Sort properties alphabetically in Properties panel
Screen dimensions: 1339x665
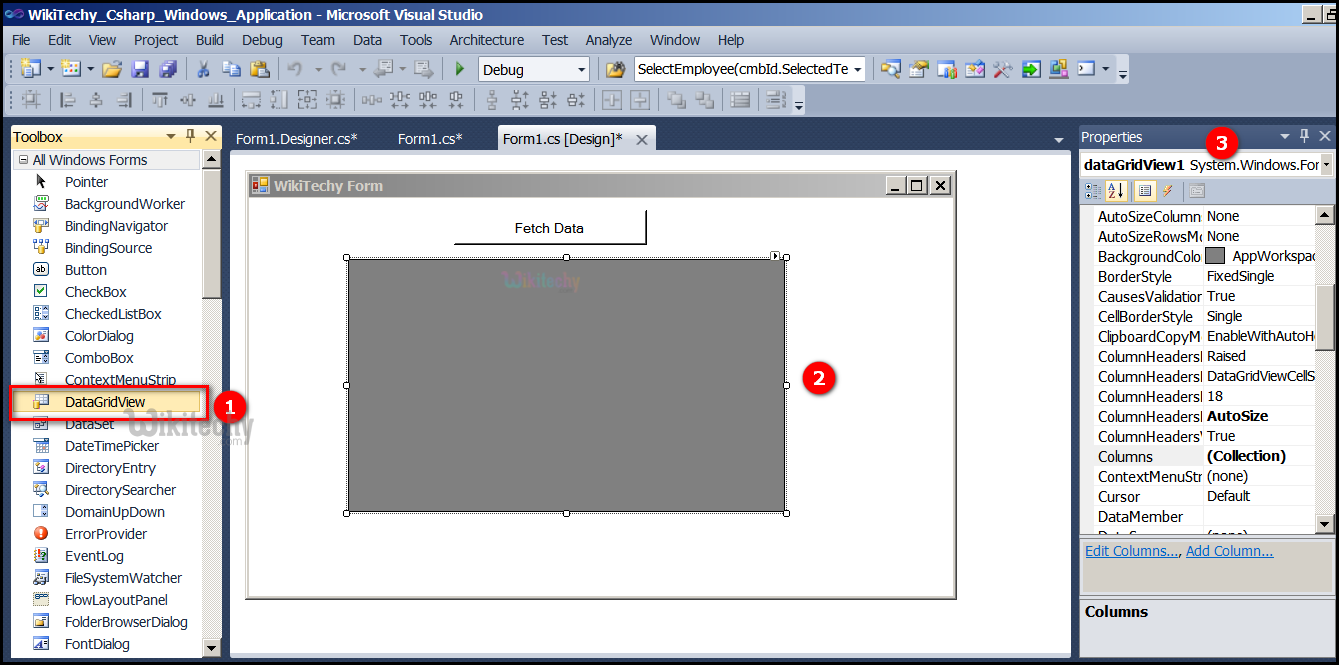point(1113,190)
